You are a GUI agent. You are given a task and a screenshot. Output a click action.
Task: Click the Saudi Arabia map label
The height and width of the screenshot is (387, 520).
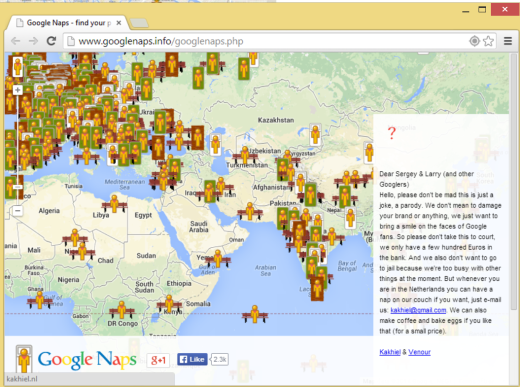tap(199, 227)
